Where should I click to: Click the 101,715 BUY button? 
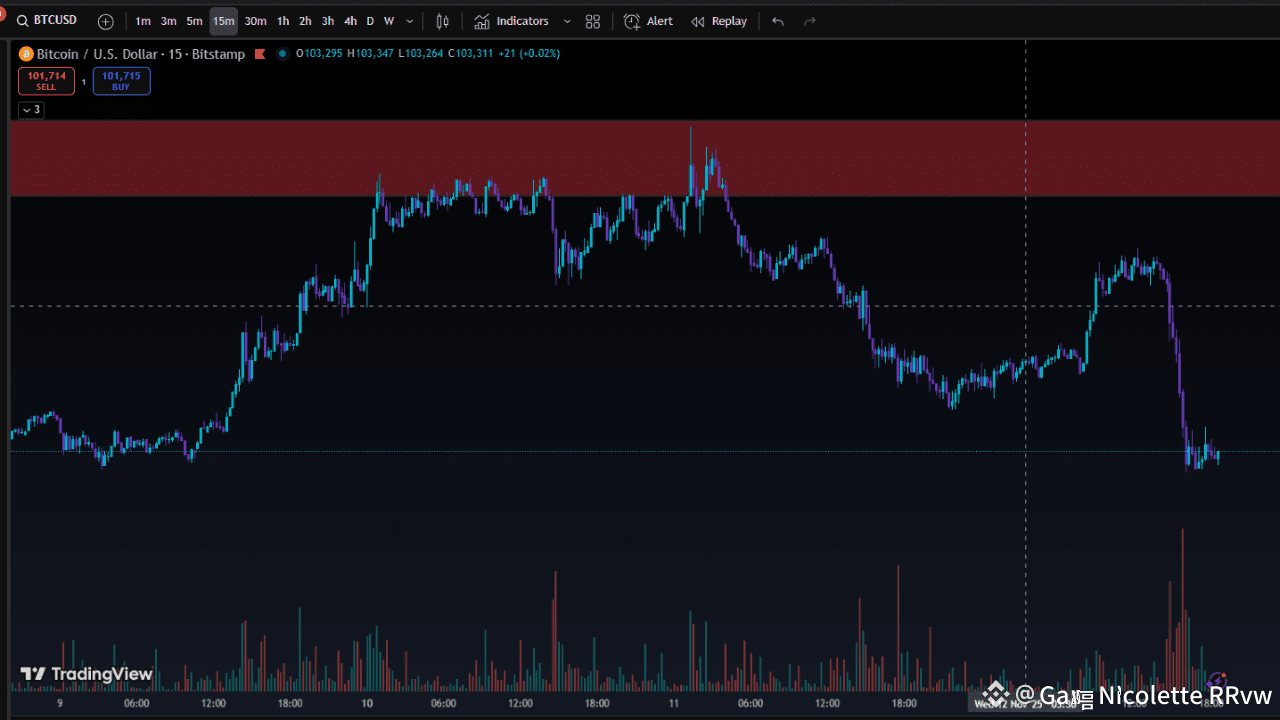tap(121, 81)
